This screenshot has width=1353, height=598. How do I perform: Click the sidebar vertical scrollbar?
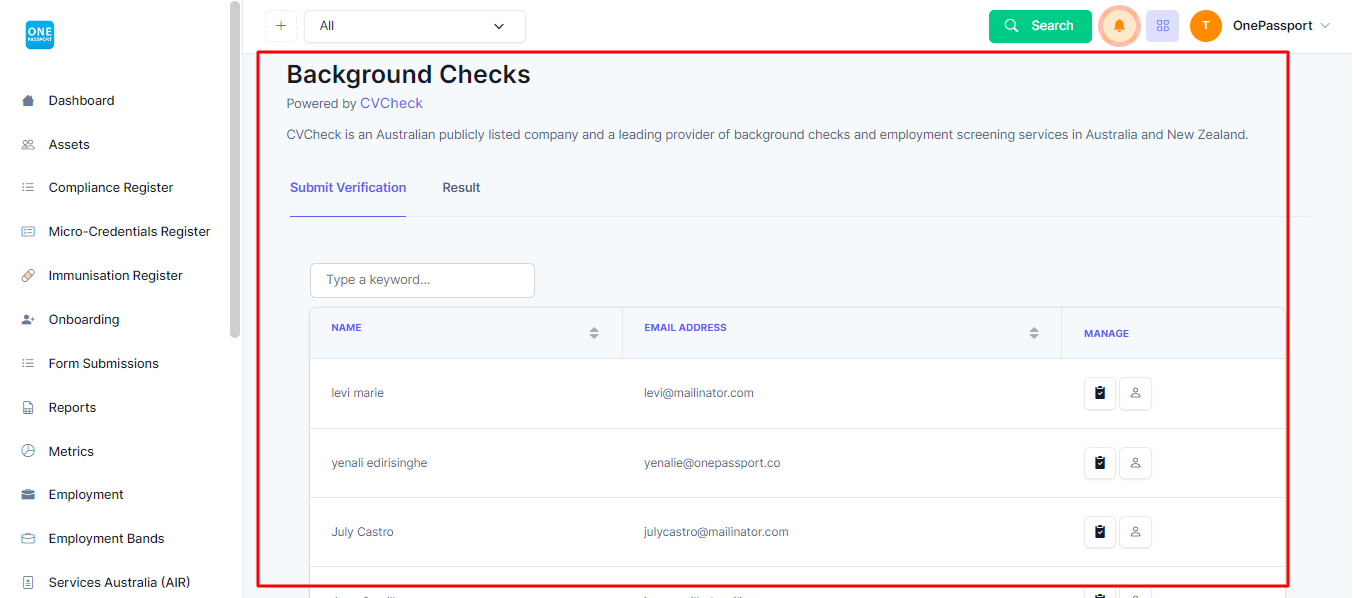pos(235,170)
